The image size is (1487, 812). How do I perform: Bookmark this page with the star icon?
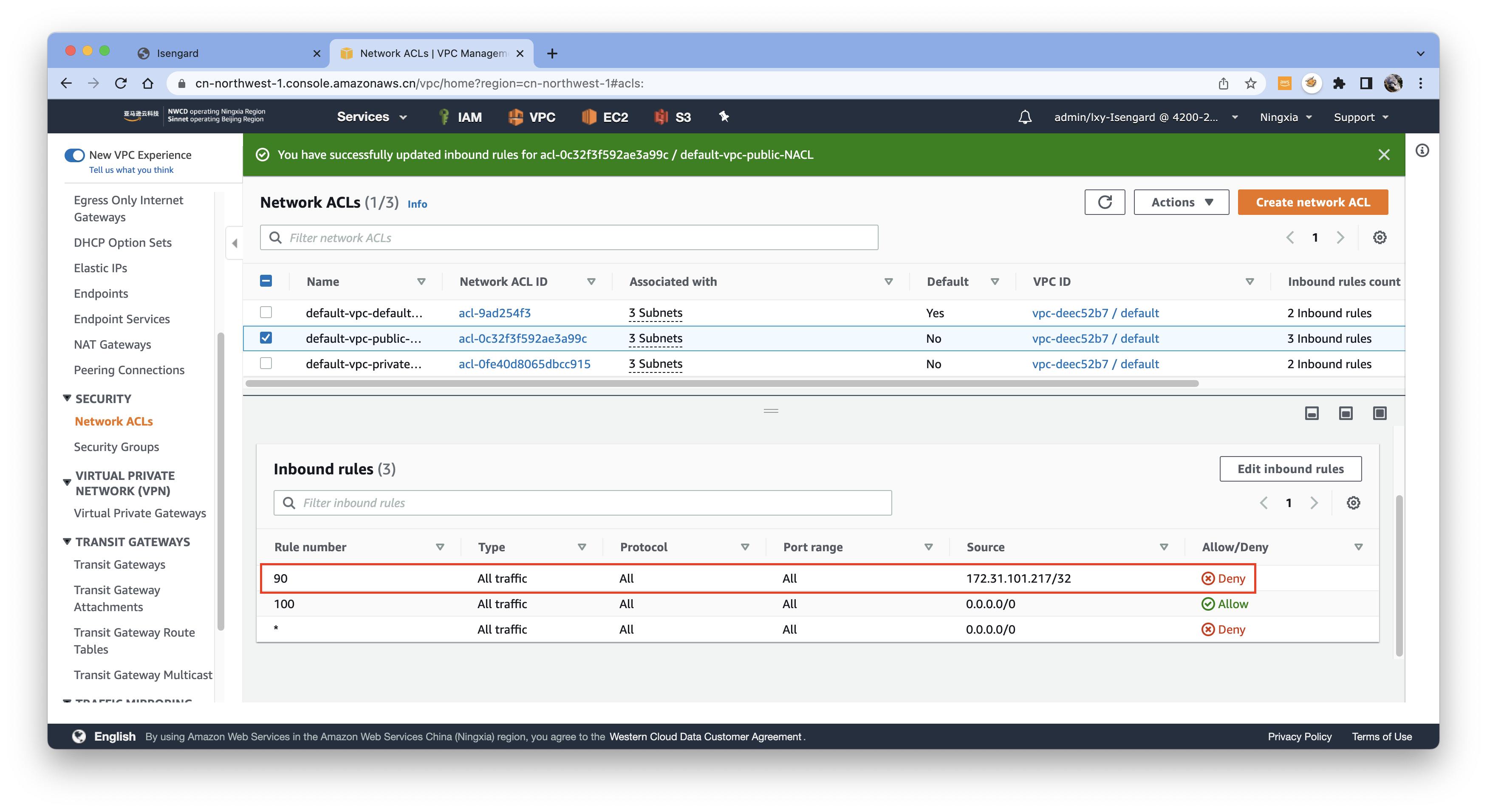1250,83
